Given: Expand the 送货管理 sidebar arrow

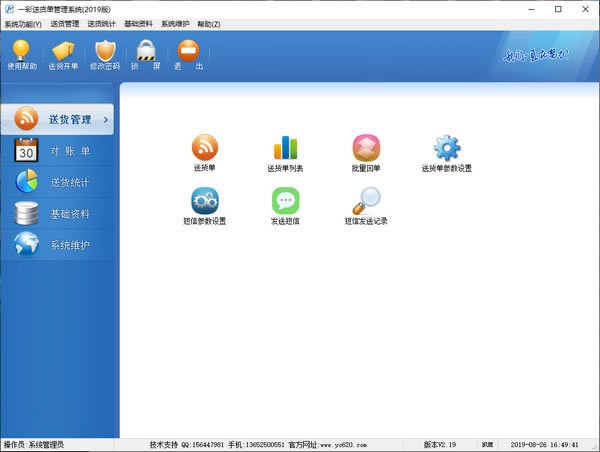Looking at the screenshot, I should (x=106, y=120).
